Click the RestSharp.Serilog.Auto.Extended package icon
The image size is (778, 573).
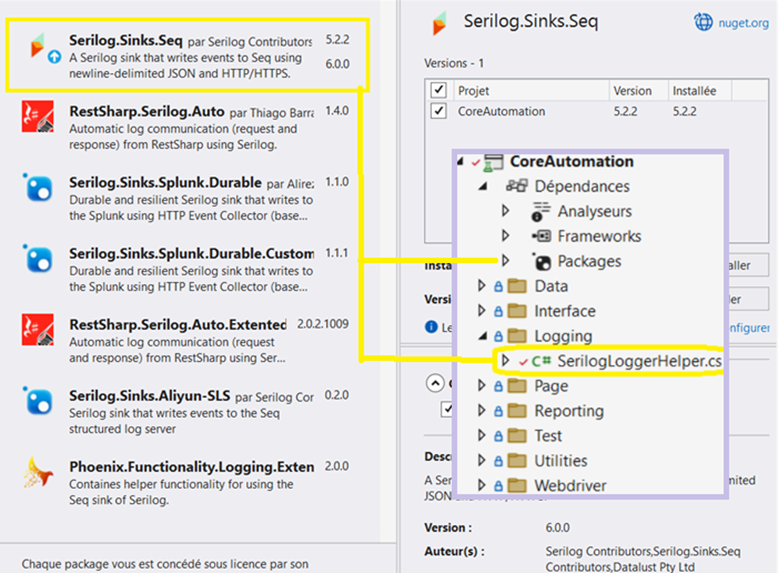click(38, 331)
